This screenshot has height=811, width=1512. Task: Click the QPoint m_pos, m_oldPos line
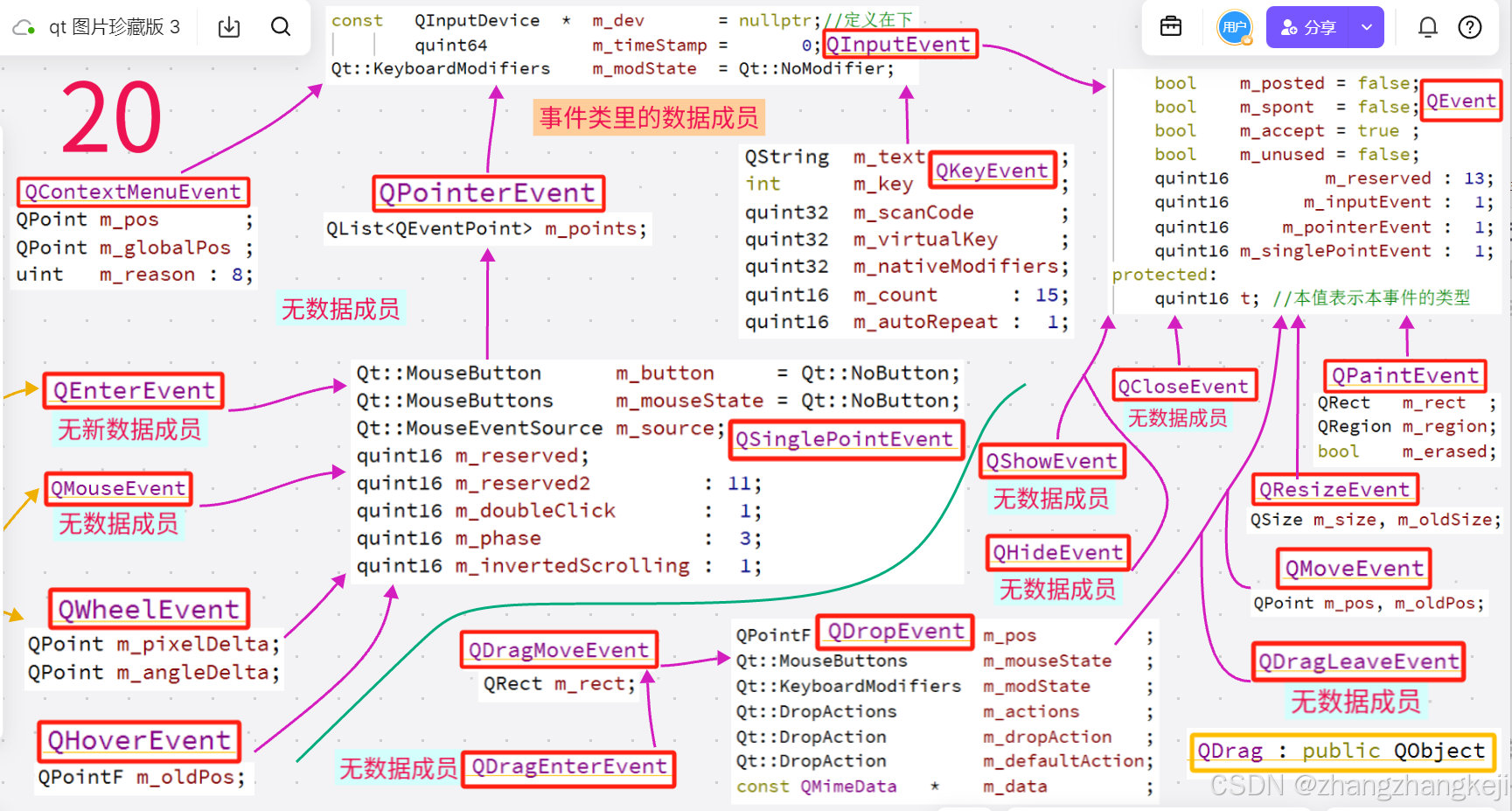1369,603
